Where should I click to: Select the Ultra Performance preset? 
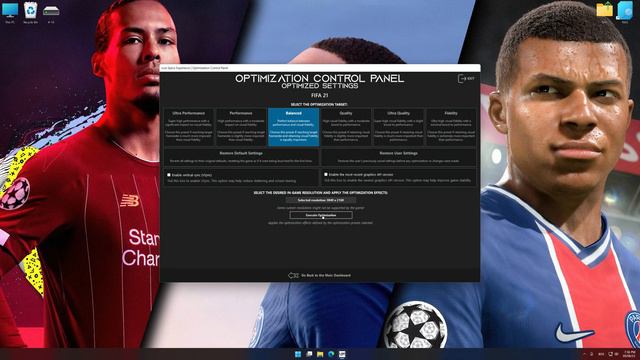(x=188, y=127)
